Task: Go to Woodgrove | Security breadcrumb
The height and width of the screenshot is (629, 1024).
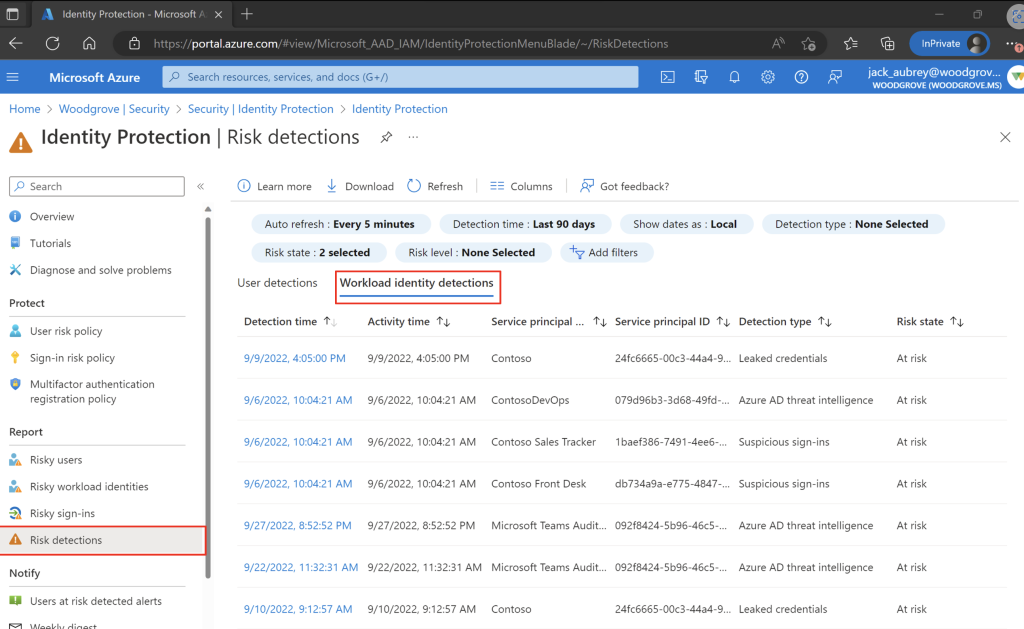Action: [x=114, y=109]
